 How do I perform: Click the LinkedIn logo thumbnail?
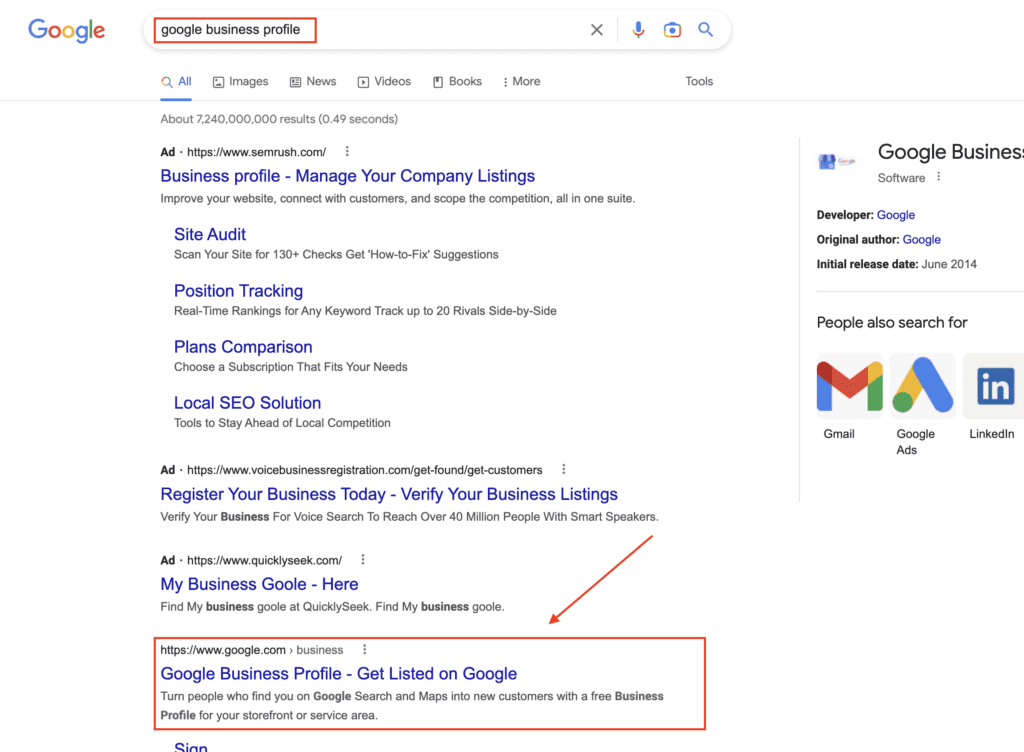(994, 386)
